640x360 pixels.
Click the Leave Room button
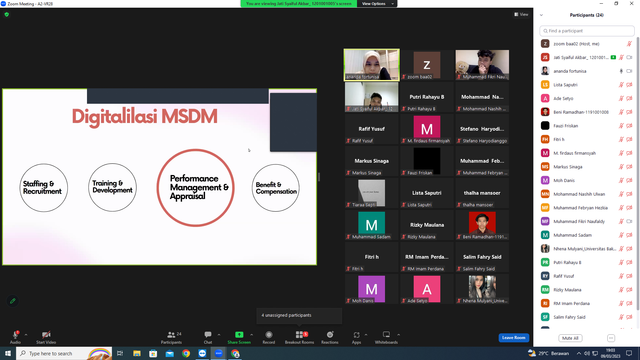coord(513,338)
